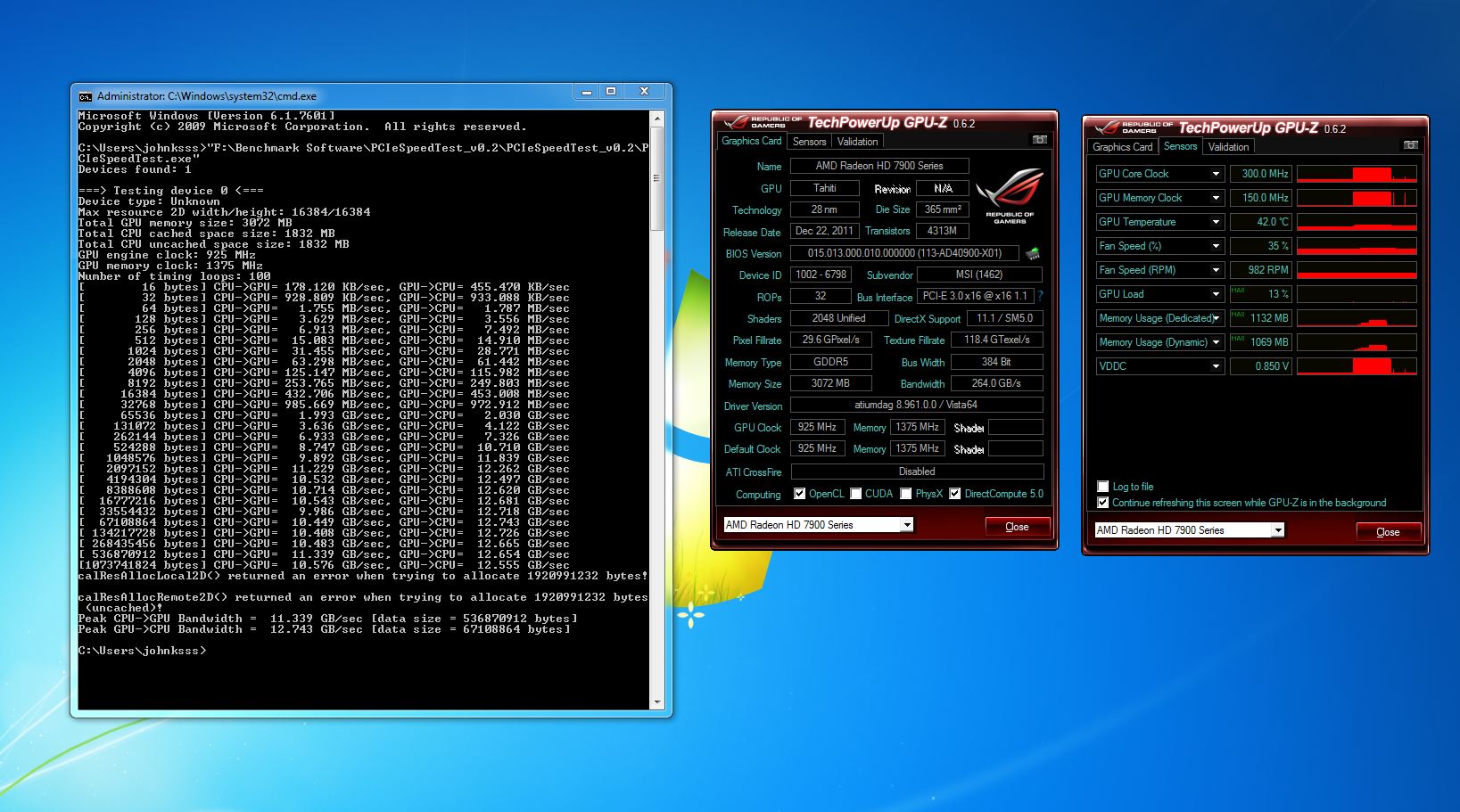Click the 42.0 °C temperature value

point(1260,222)
